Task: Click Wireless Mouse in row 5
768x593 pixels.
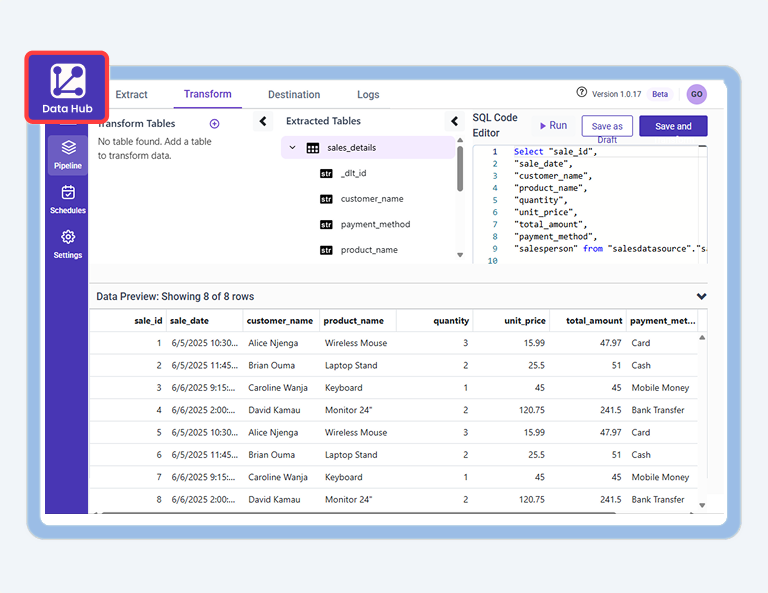Action: click(x=356, y=433)
